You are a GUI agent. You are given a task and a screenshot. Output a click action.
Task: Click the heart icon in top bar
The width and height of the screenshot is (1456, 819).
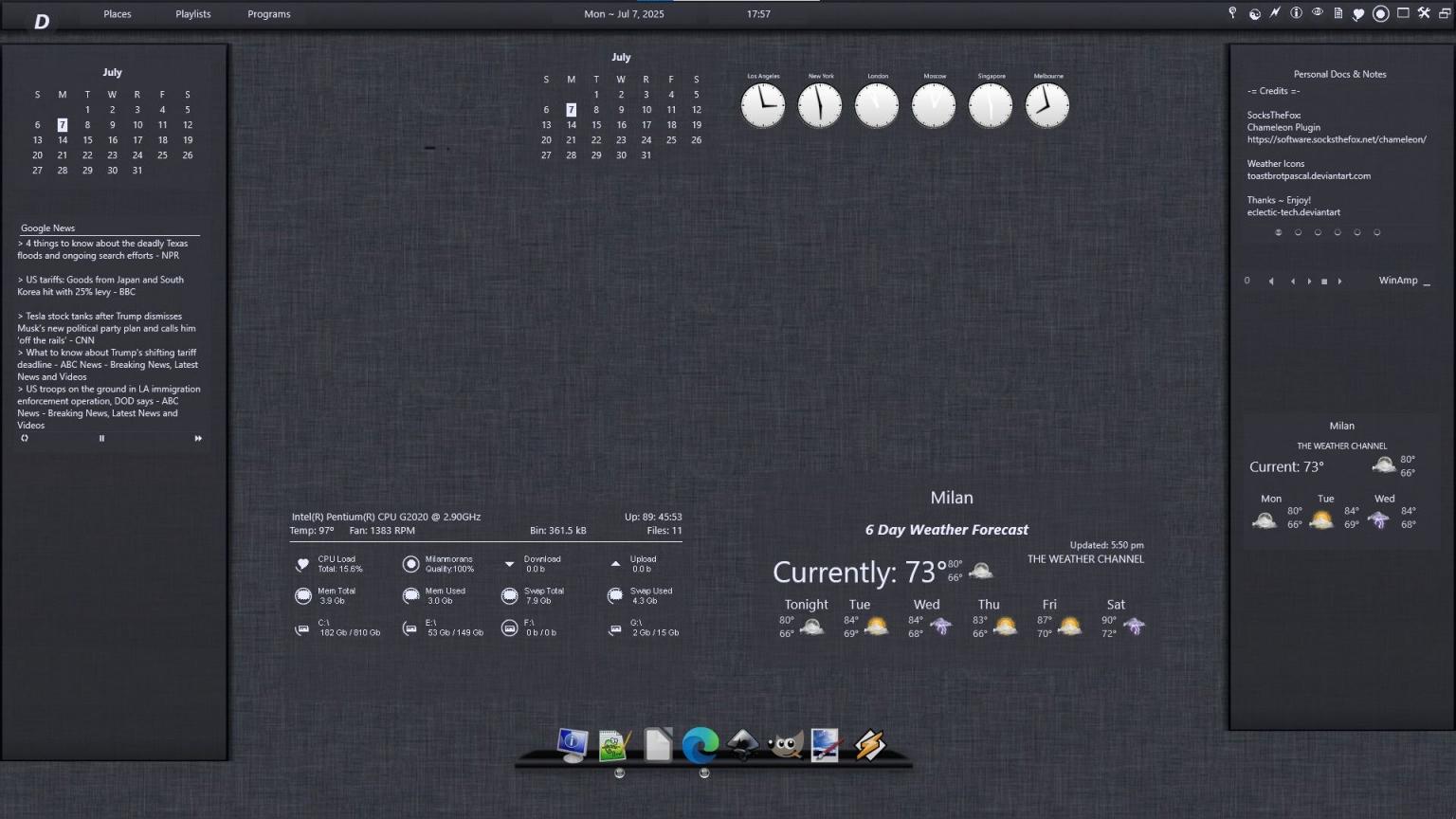[x=1358, y=13]
